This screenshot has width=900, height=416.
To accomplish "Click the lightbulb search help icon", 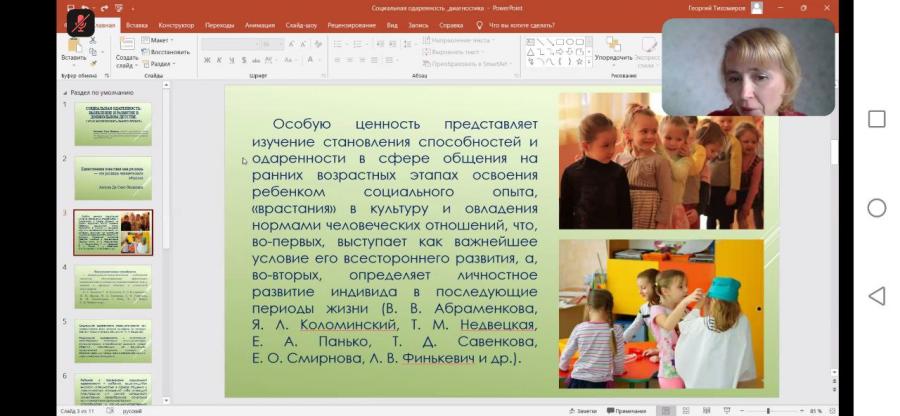I will point(480,25).
